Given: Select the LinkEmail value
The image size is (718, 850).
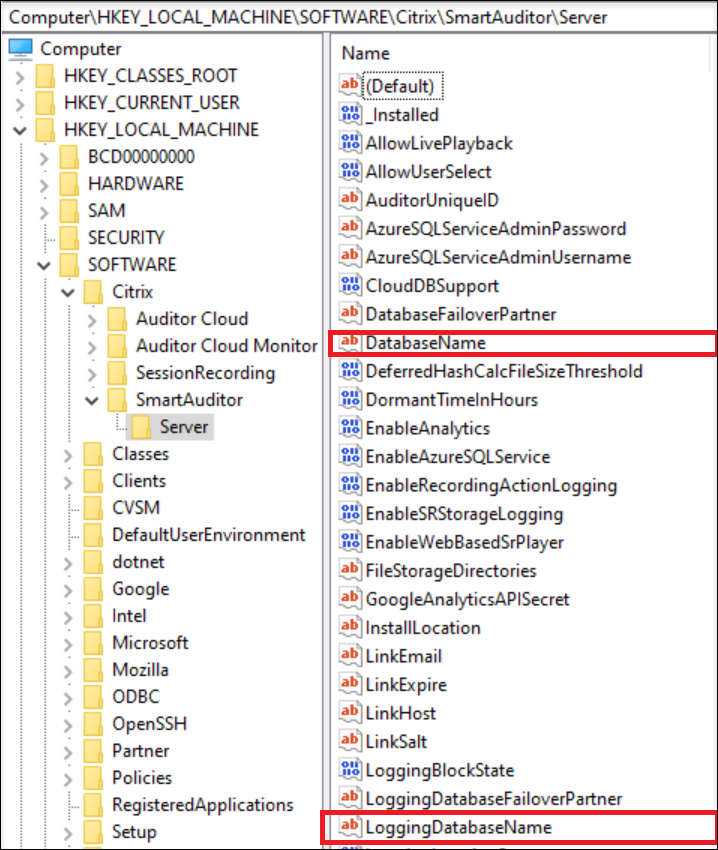Looking at the screenshot, I should coord(404,656).
